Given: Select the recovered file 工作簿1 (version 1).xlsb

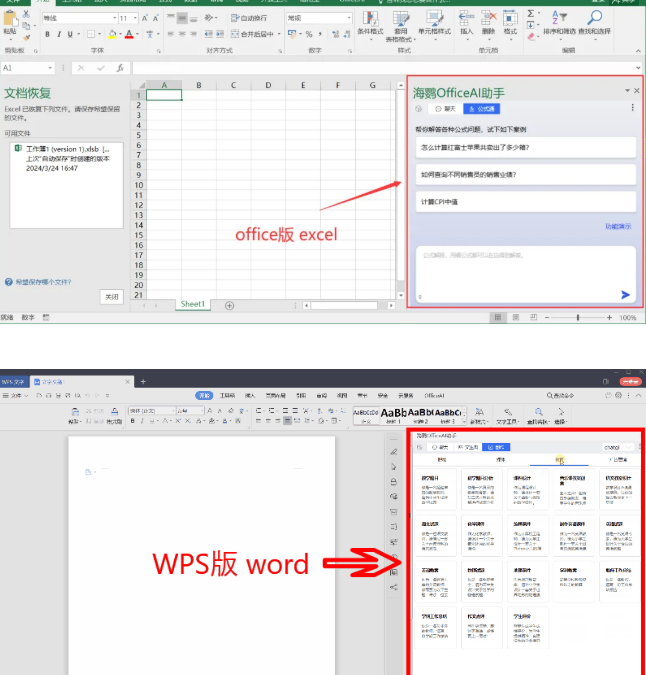Looking at the screenshot, I should click(67, 158).
